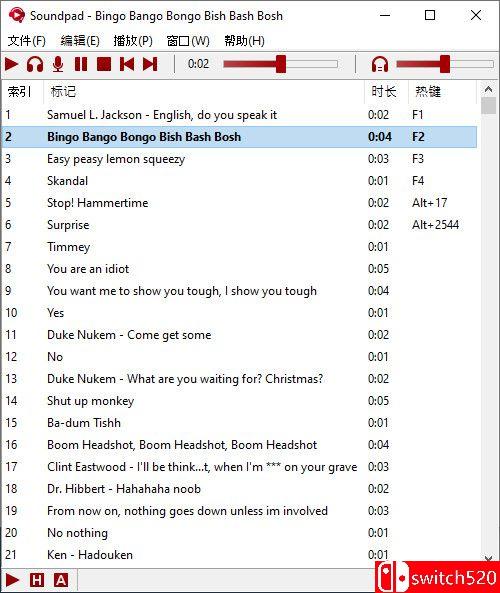The image size is (500, 593).
Task: Skip to previous sound icon
Action: coord(127,64)
